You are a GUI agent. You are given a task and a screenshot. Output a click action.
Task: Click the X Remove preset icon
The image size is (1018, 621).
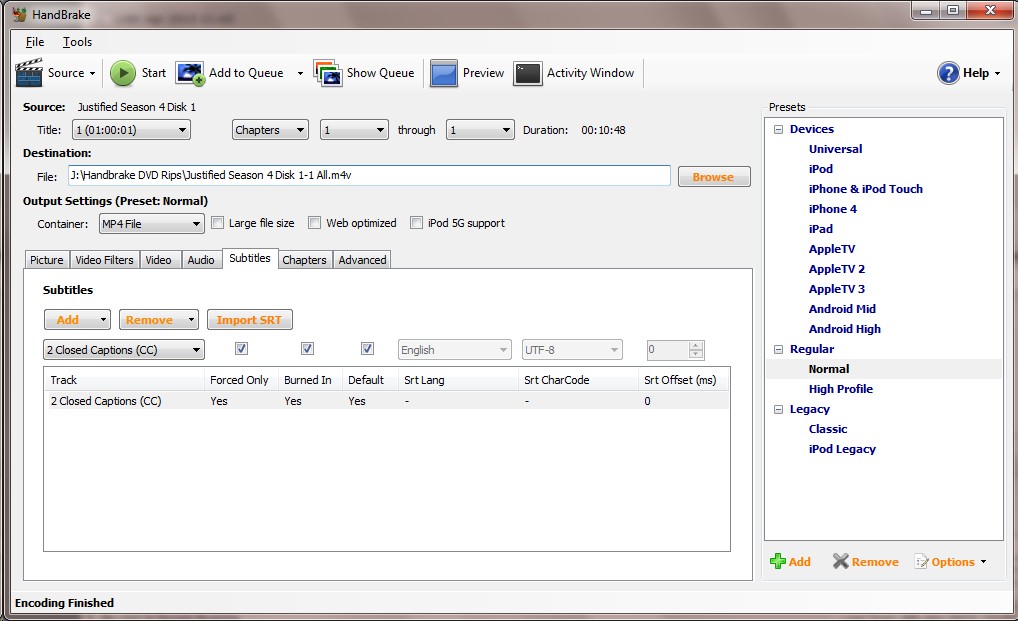[x=841, y=561]
